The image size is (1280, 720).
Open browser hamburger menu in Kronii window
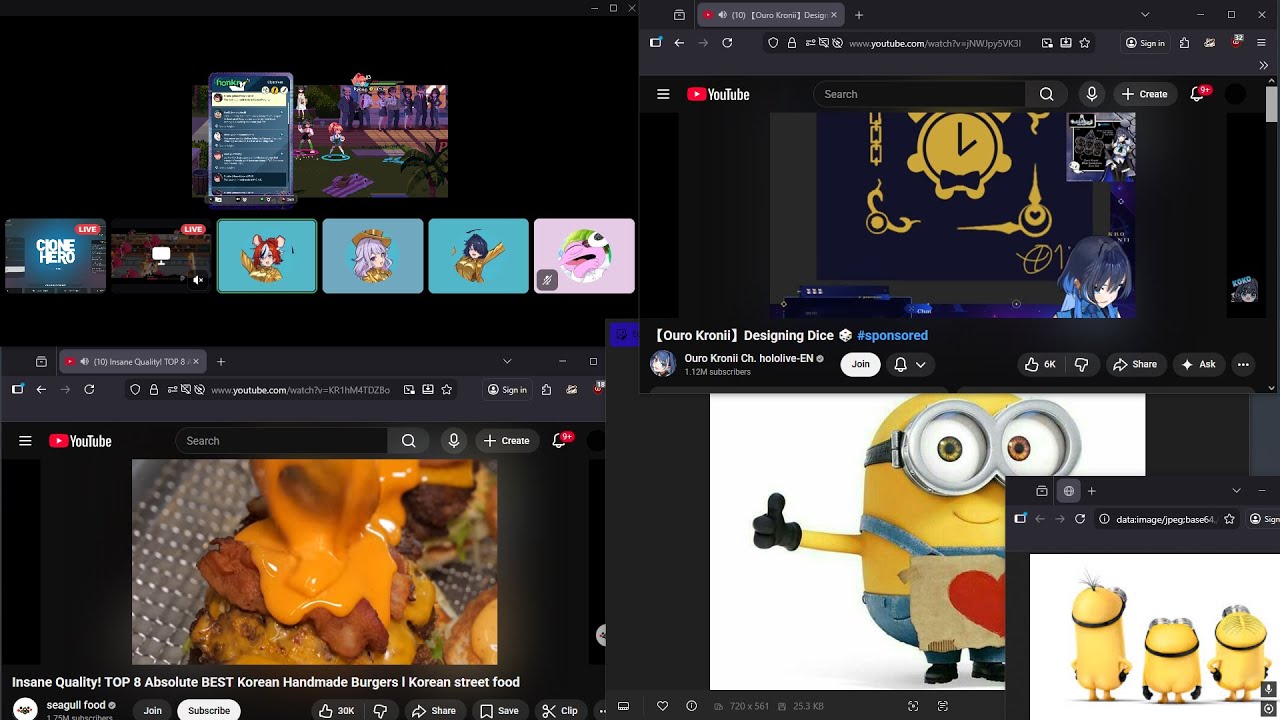[x=1262, y=43]
